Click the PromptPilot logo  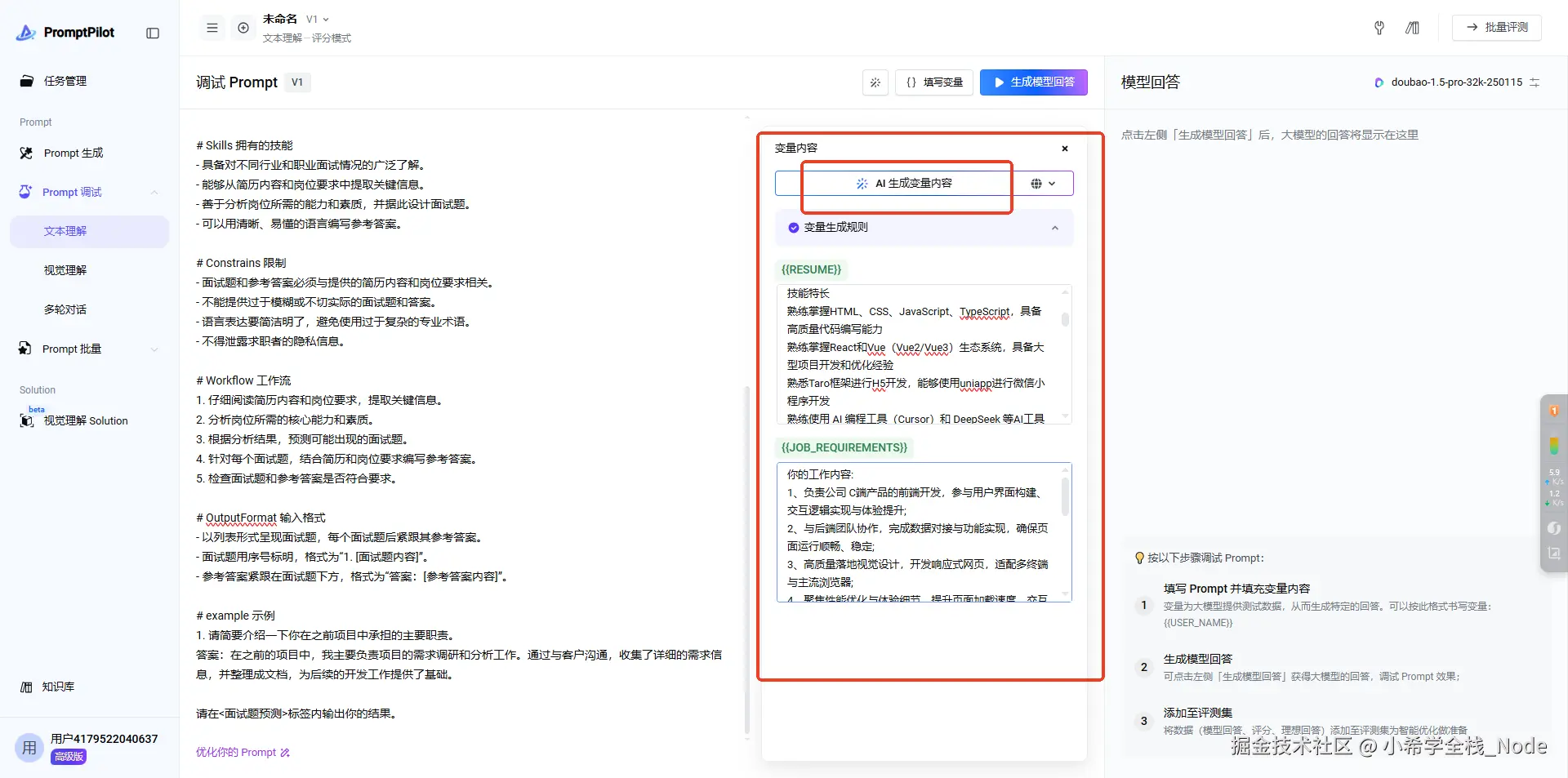pos(65,33)
